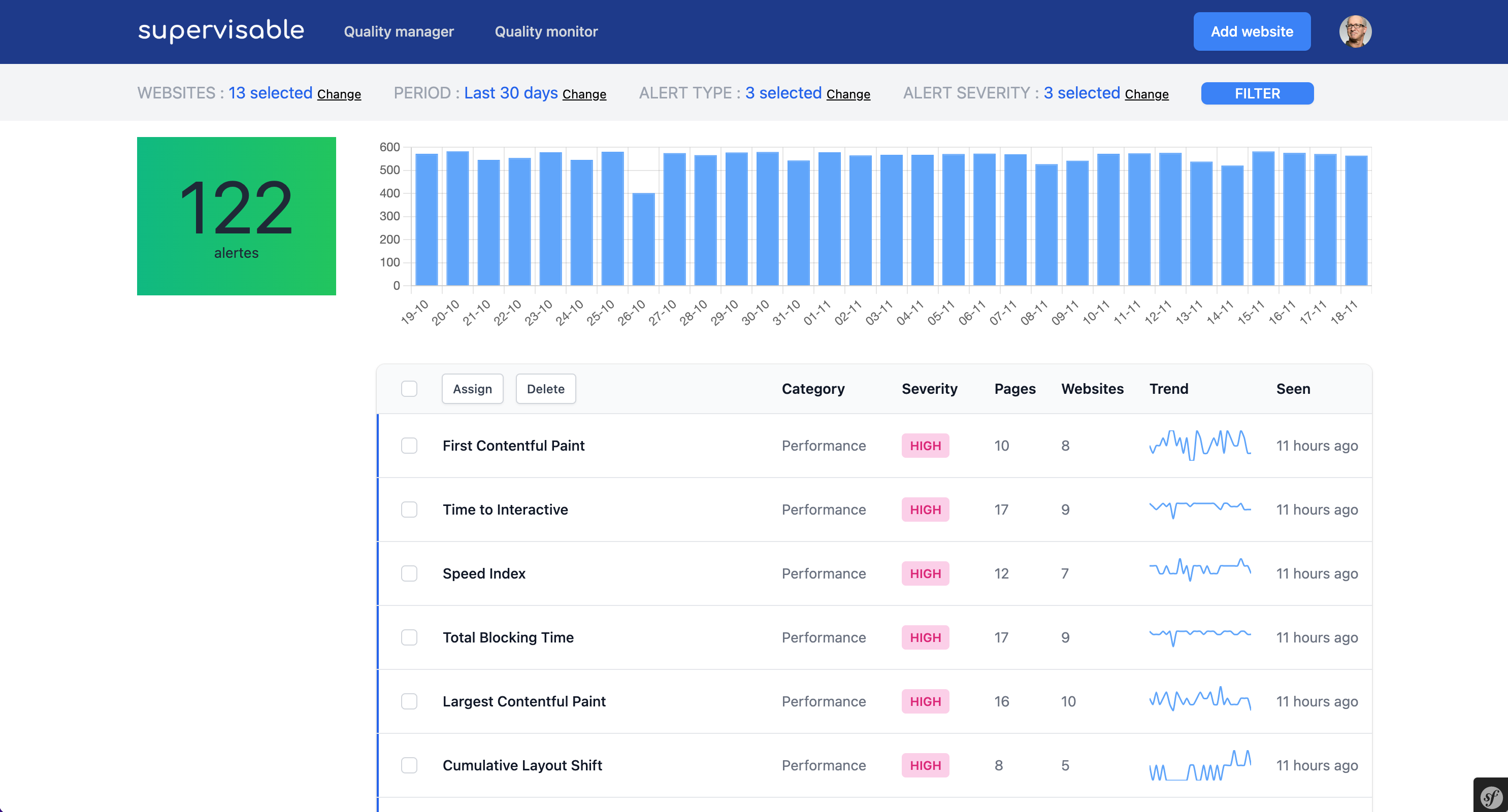Click Cumulative Layout Shift trend sparkline
The image size is (1508, 812).
(x=1199, y=765)
